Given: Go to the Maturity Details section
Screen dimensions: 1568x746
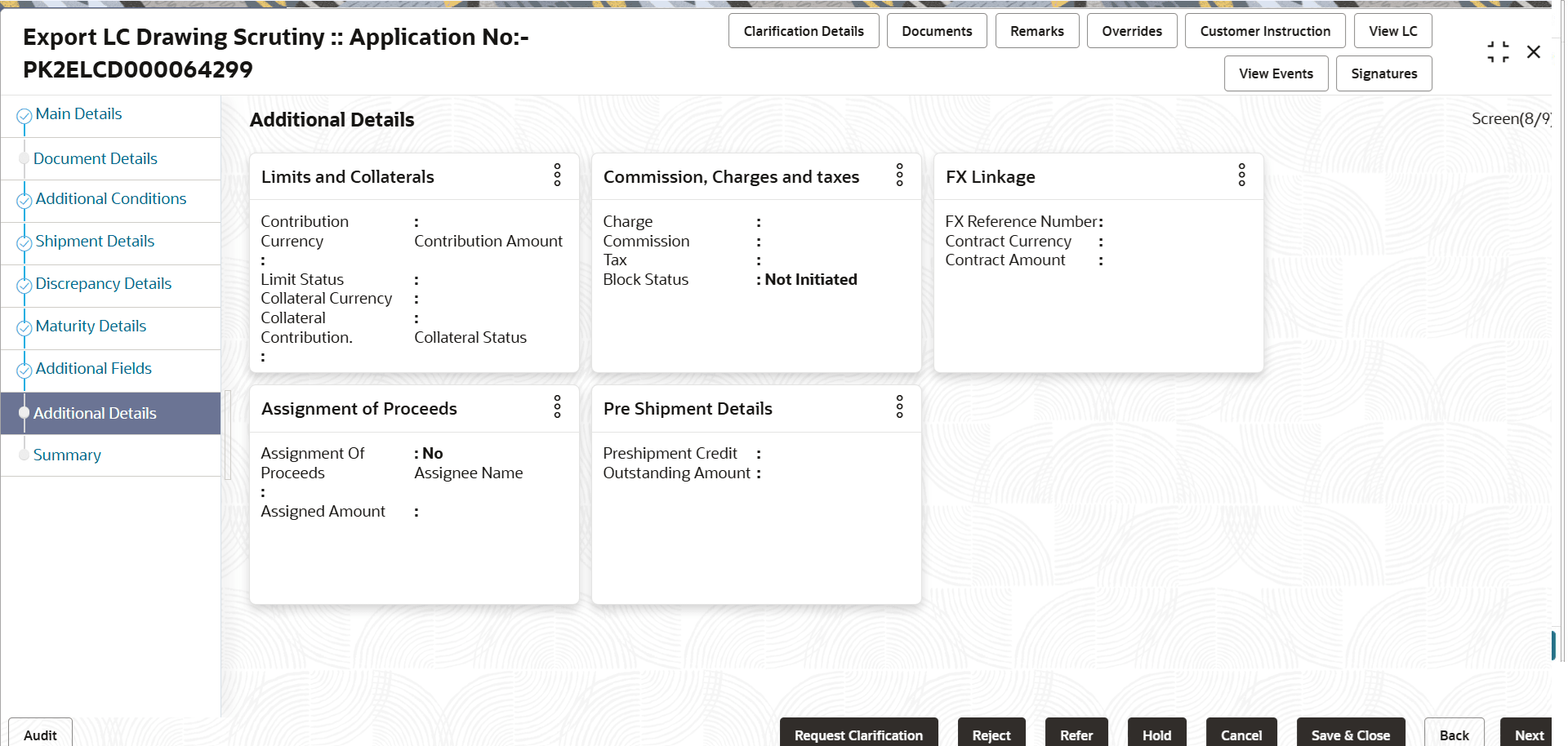Looking at the screenshot, I should coord(91,326).
